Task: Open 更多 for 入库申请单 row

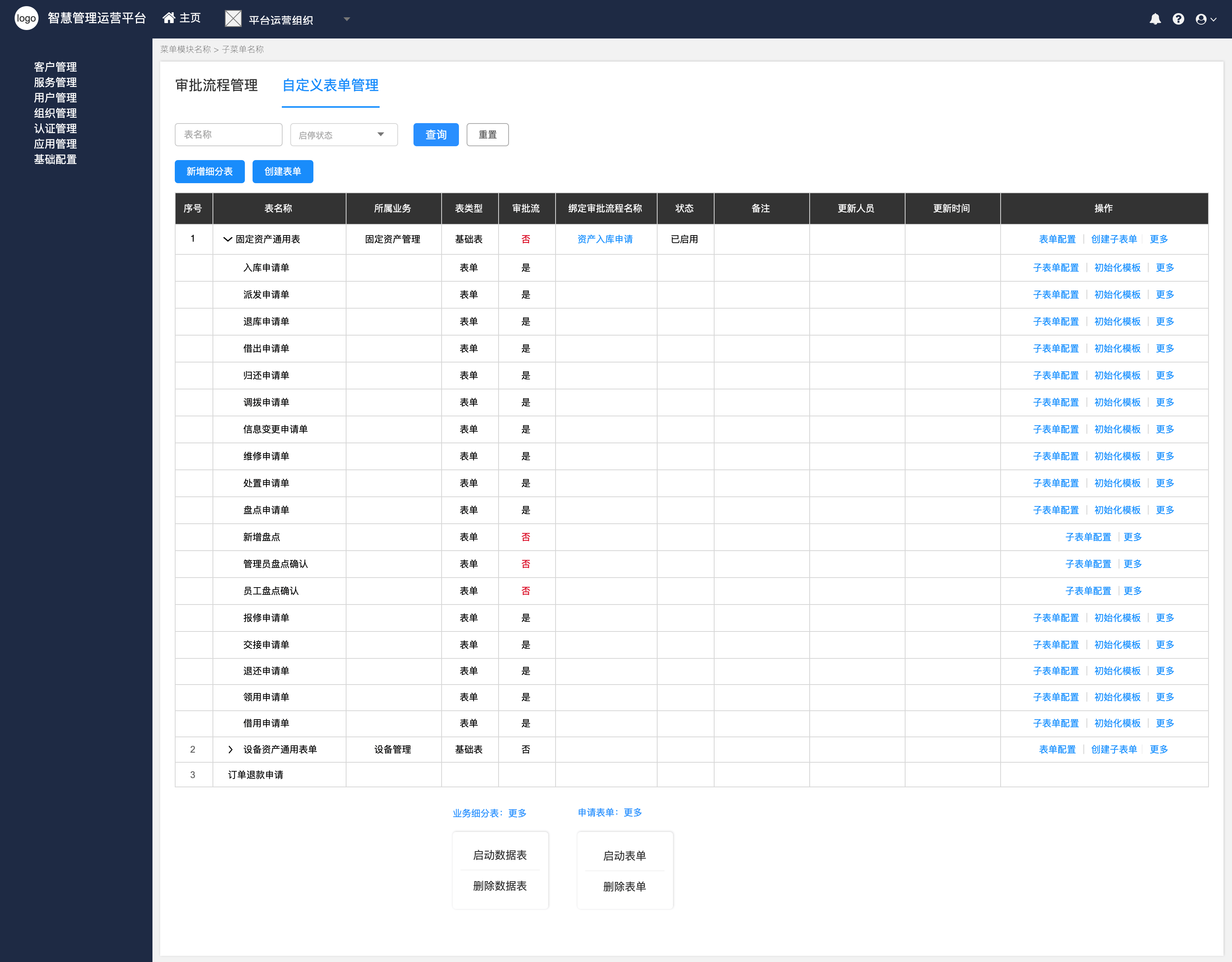Action: click(x=1165, y=268)
